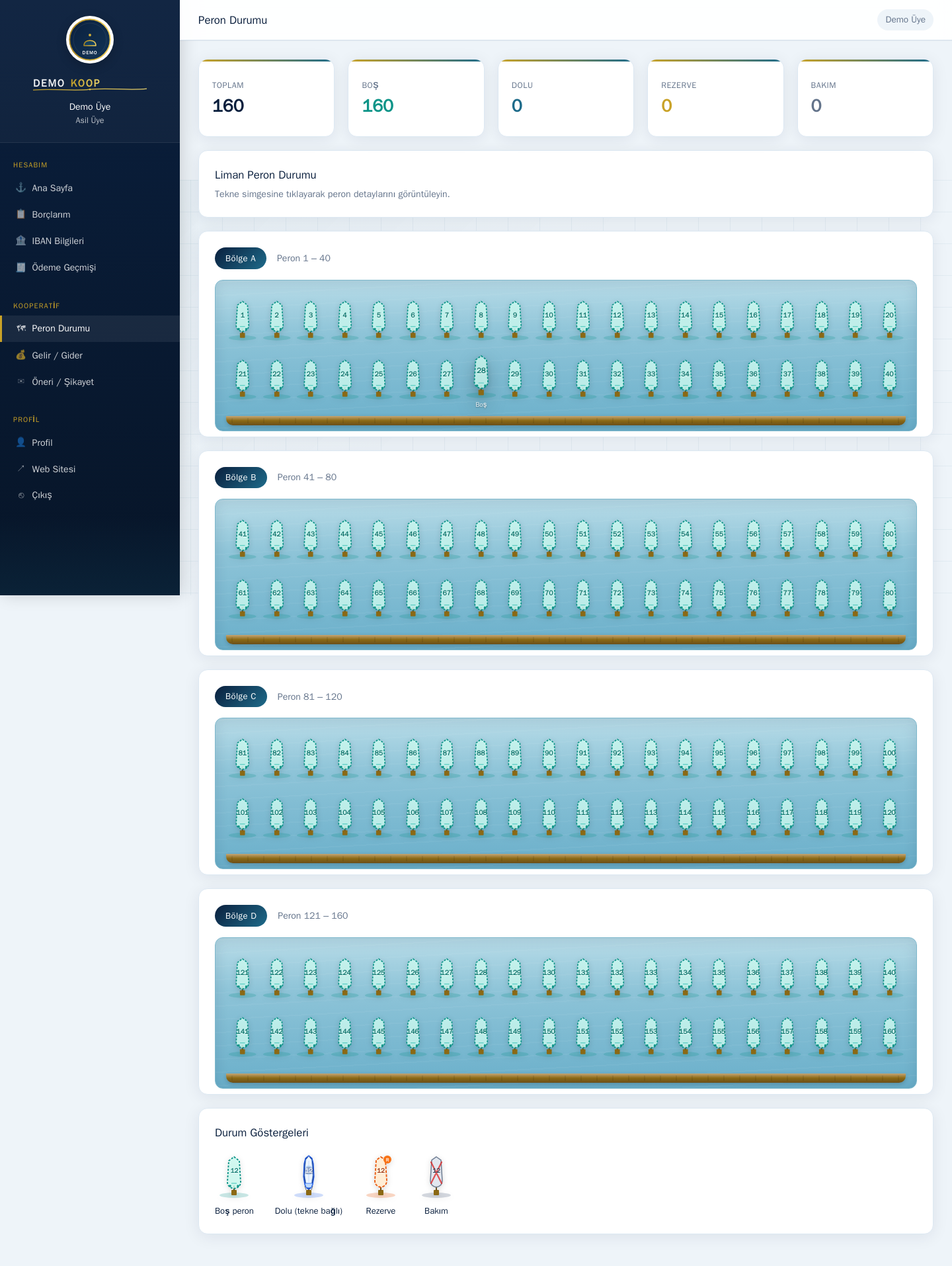Click the Demo Koop logo circle
The image size is (952, 1266).
pos(90,40)
